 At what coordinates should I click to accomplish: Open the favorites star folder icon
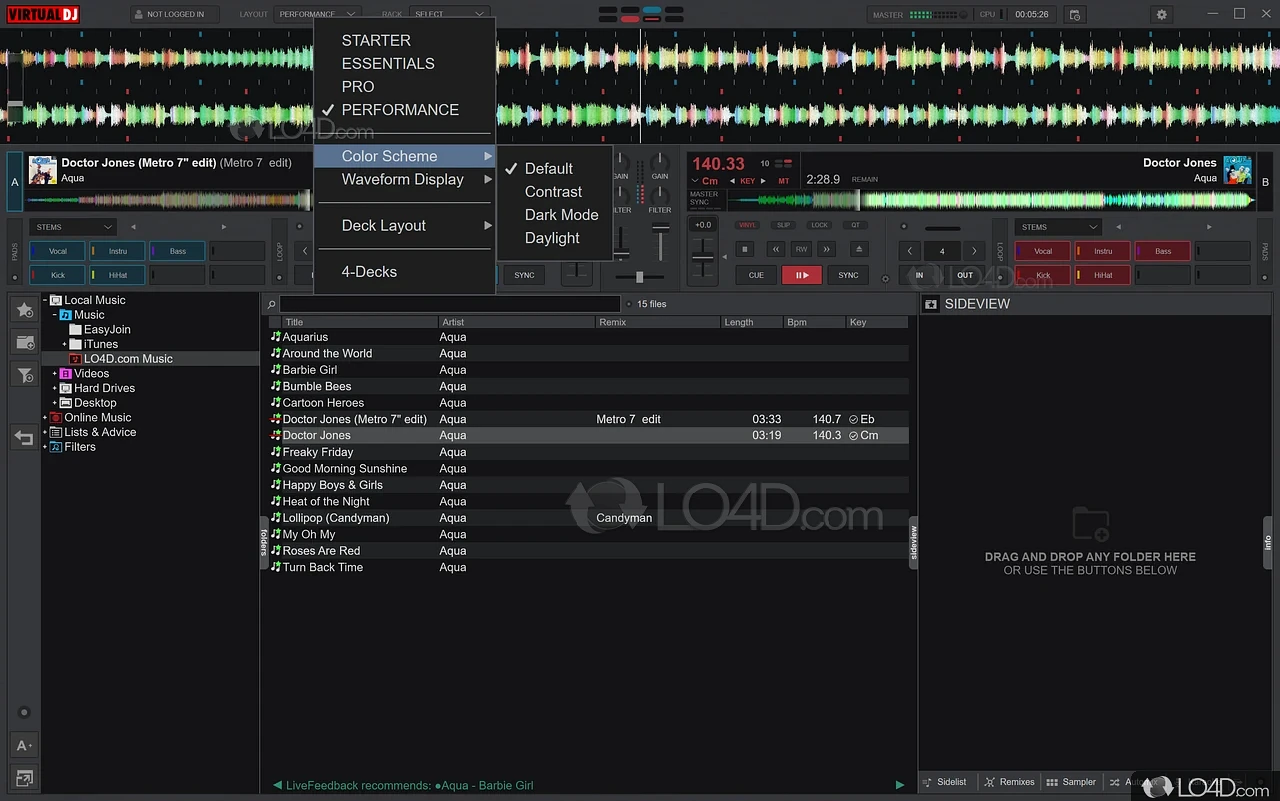[24, 309]
